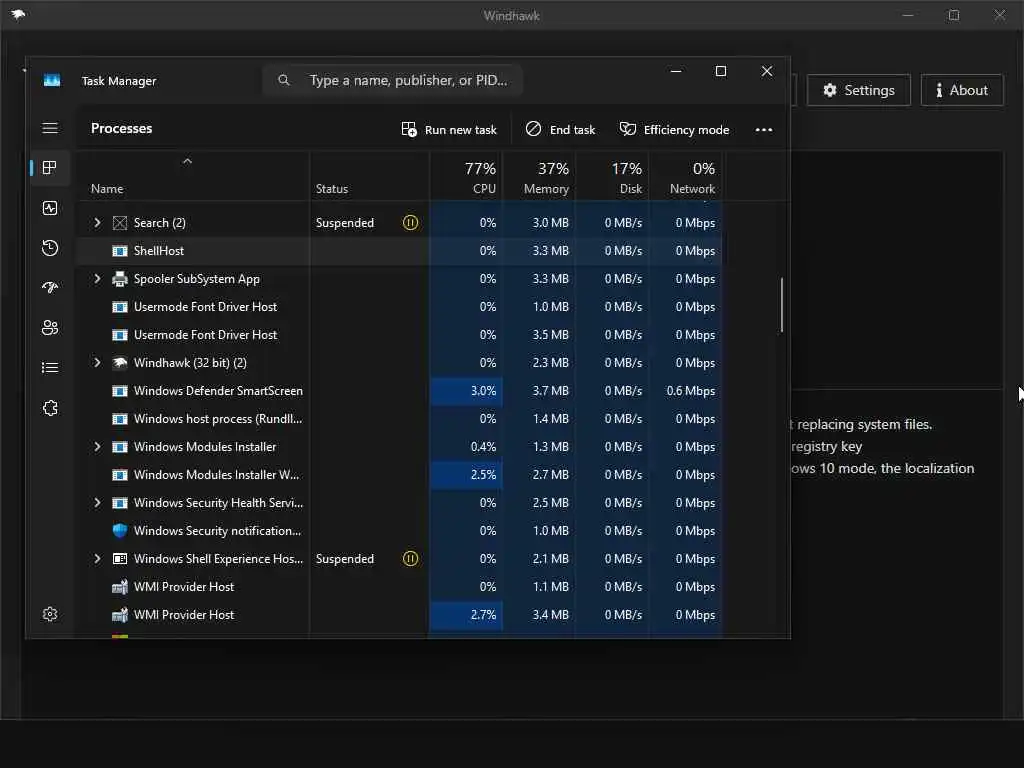Click the Windows Shell Experience Host process icon
Screen dimensions: 1024x768
point(120,559)
